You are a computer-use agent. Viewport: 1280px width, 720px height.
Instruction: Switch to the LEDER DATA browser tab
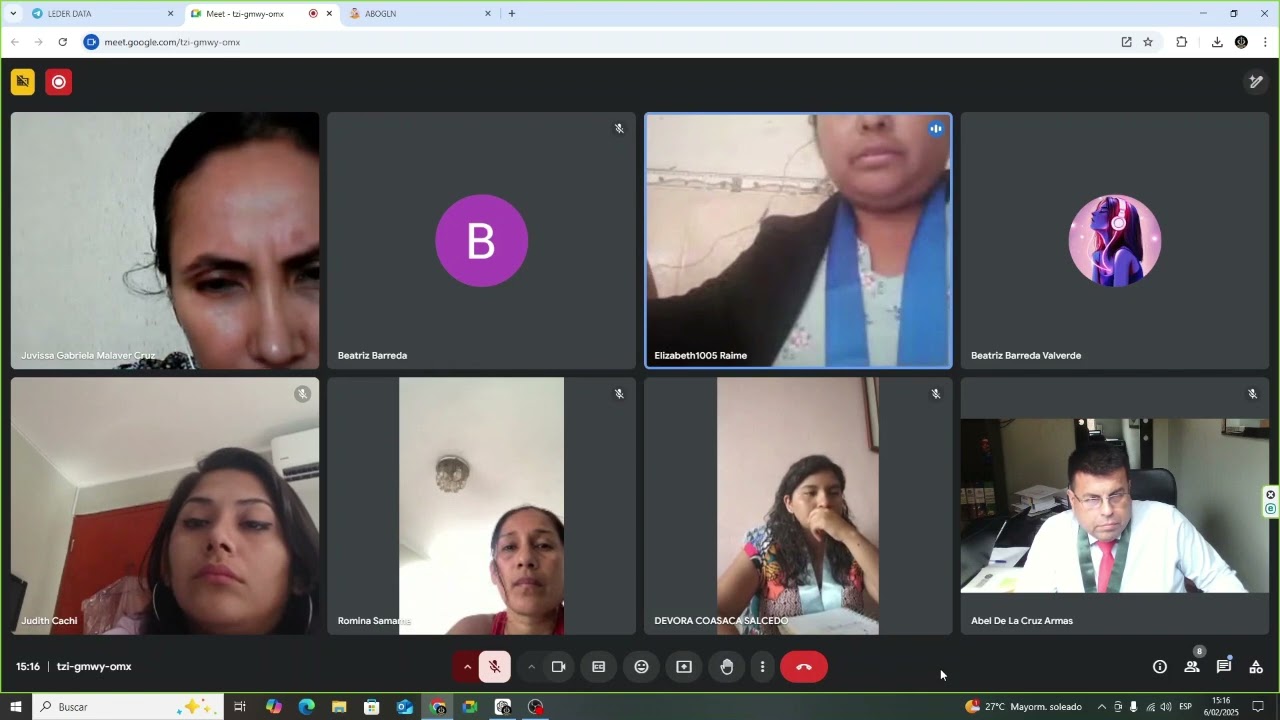point(100,14)
